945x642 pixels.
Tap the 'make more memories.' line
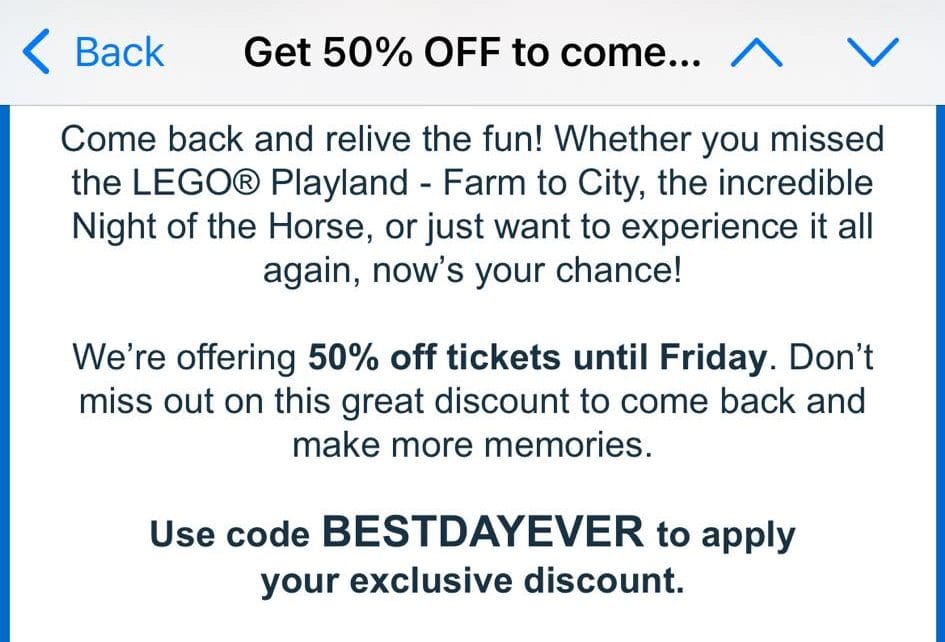click(472, 444)
